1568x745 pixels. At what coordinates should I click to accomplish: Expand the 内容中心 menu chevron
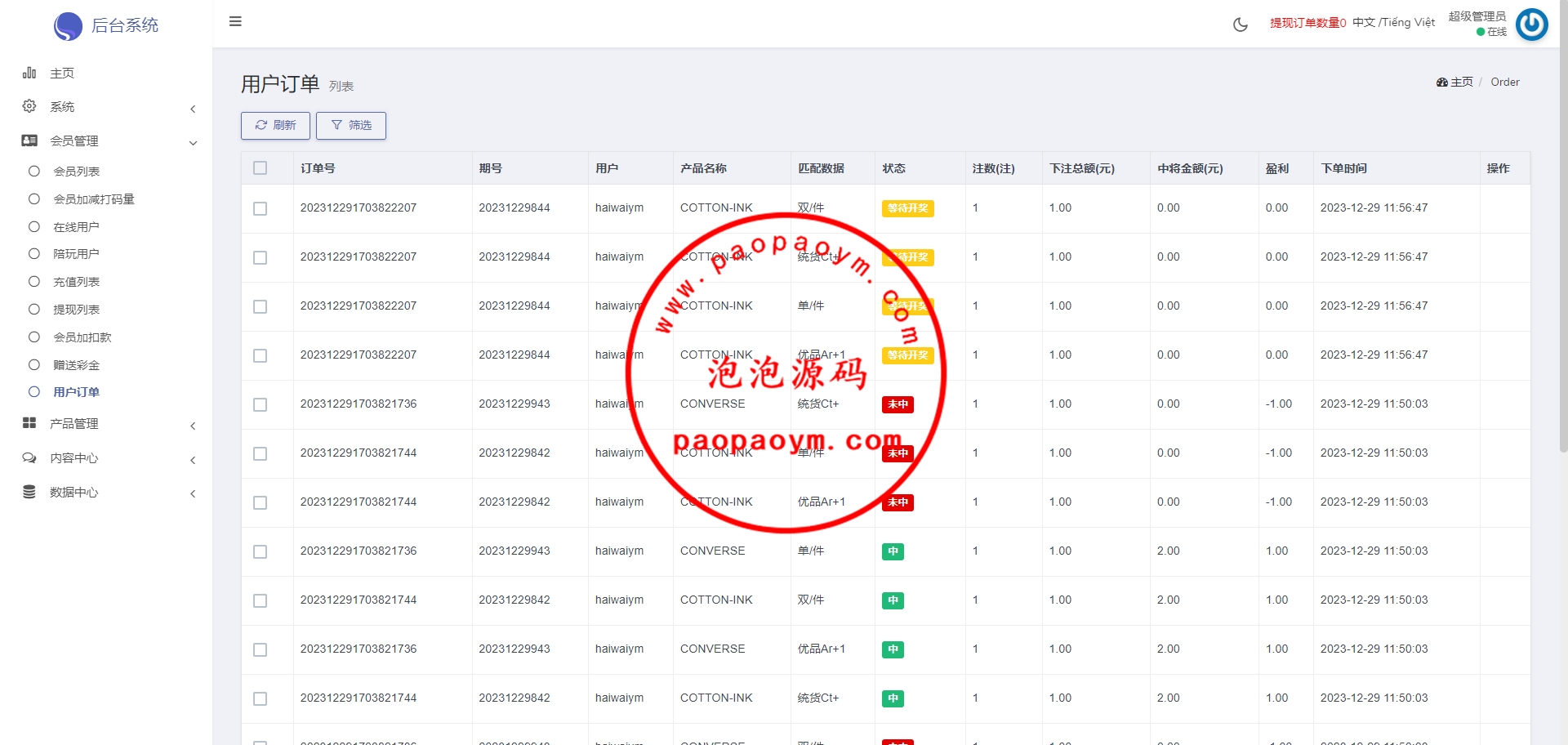tap(193, 460)
